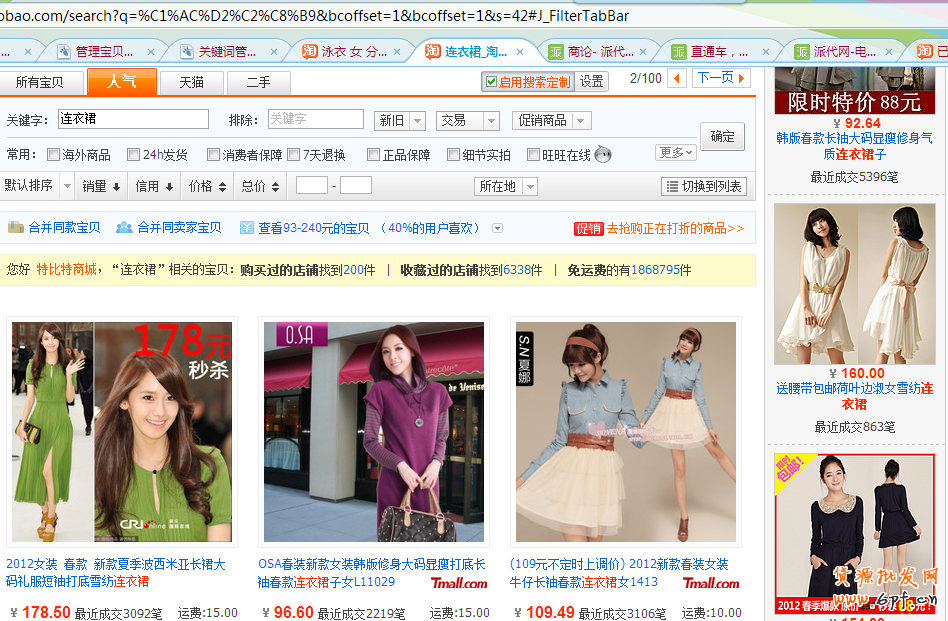Check the 7天退换 filter
The width and height of the screenshot is (948, 621).
294,155
